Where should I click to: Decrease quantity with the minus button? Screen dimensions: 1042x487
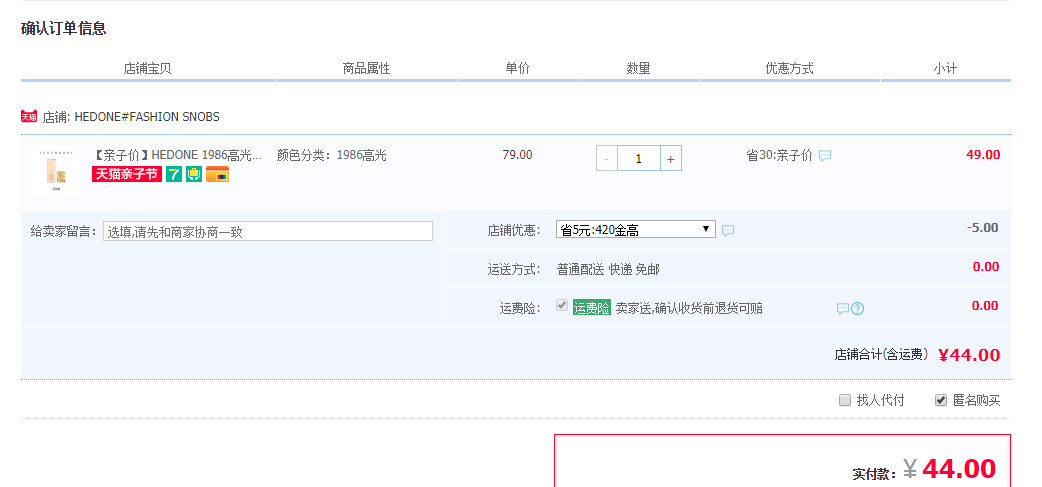pos(607,158)
